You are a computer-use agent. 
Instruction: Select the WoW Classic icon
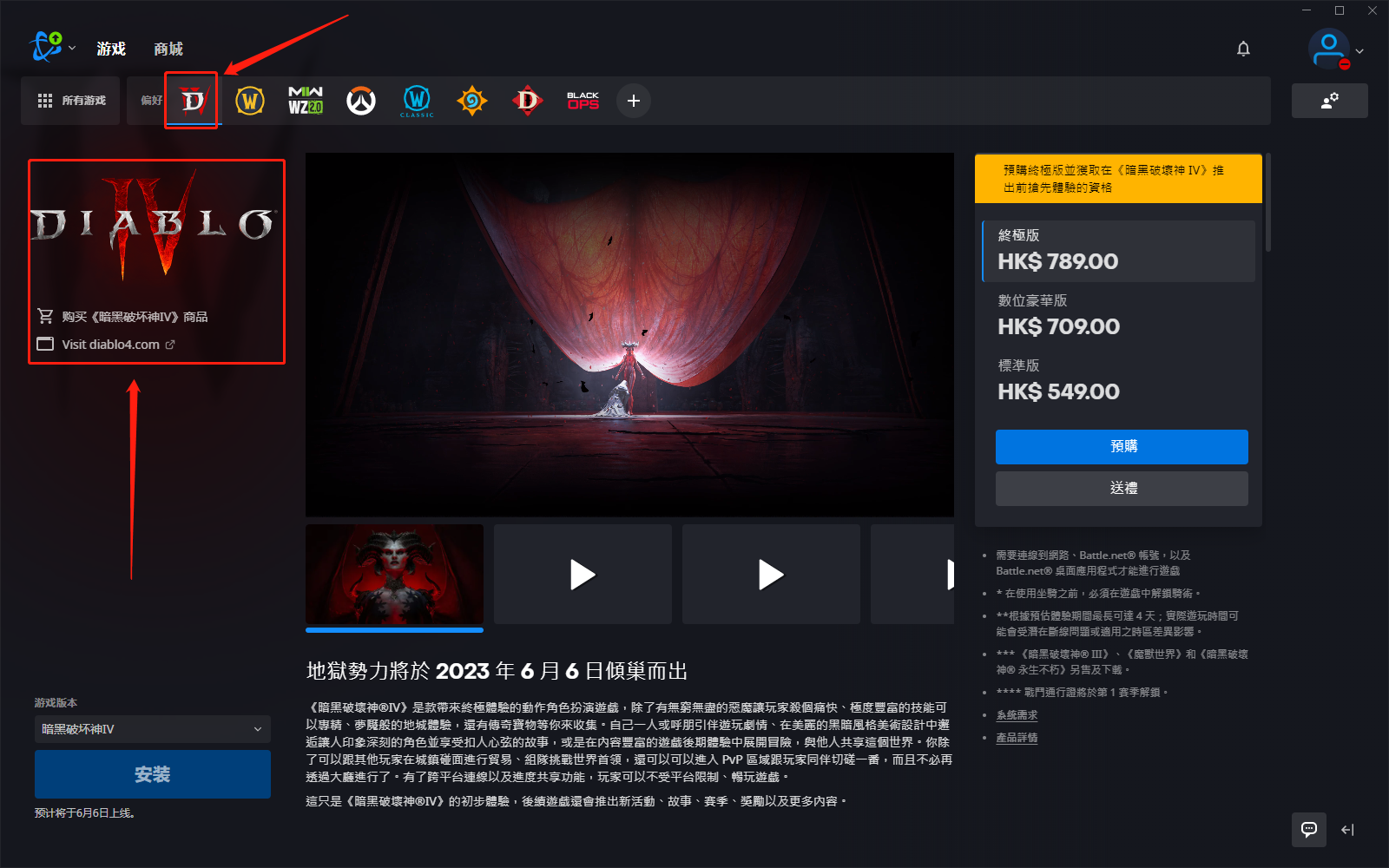[417, 101]
